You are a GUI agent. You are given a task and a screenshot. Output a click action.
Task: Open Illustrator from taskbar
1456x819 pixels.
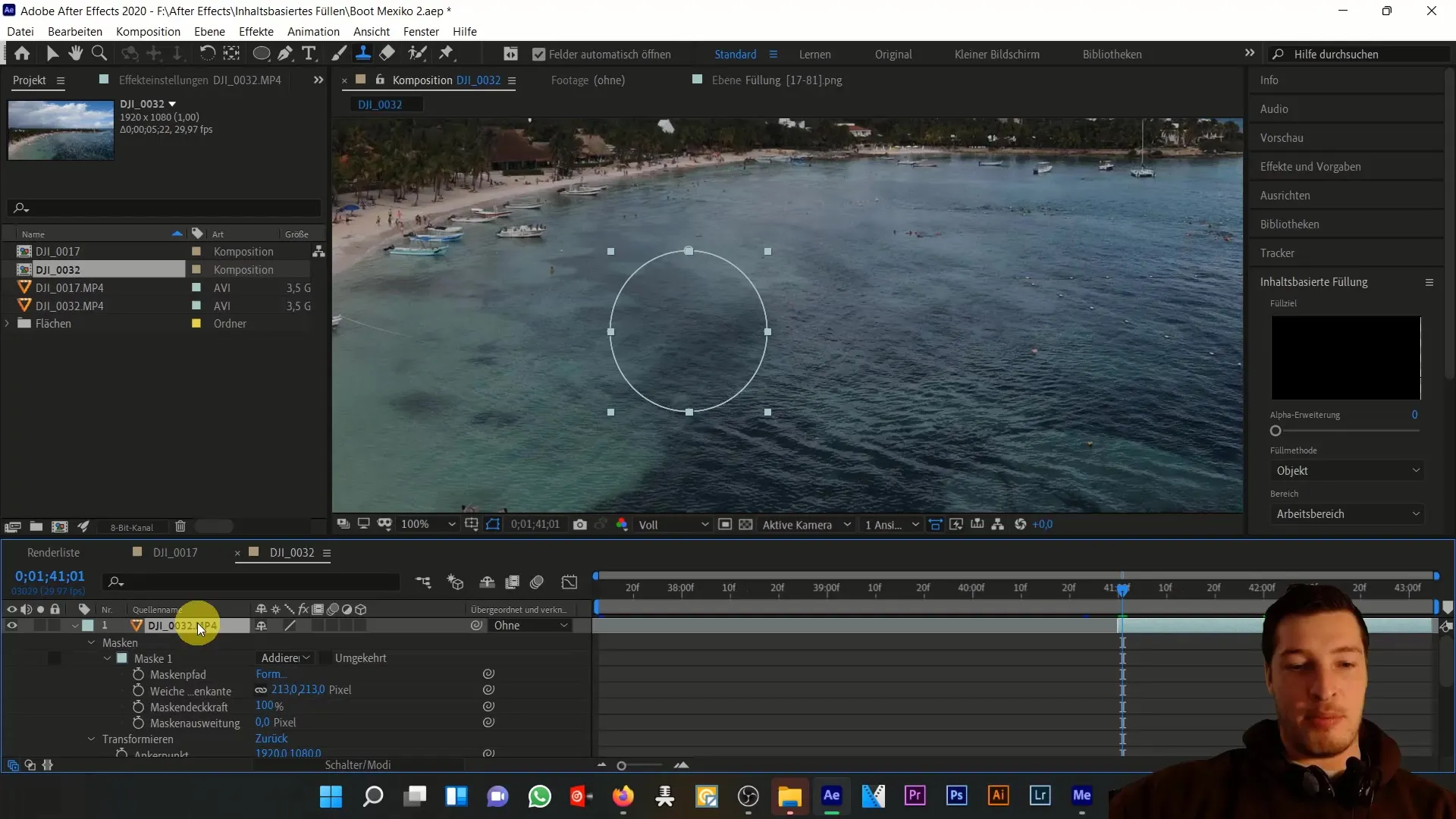(x=999, y=795)
